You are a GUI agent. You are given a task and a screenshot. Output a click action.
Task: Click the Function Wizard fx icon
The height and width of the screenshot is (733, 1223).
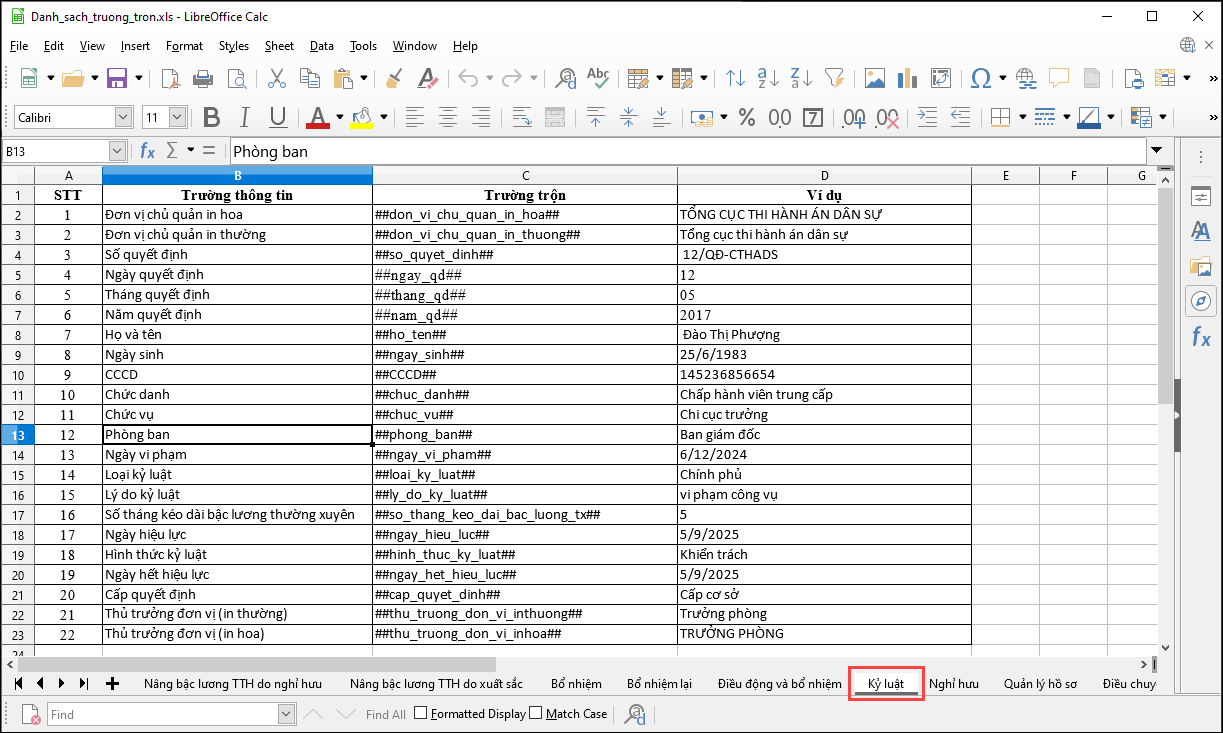click(147, 151)
